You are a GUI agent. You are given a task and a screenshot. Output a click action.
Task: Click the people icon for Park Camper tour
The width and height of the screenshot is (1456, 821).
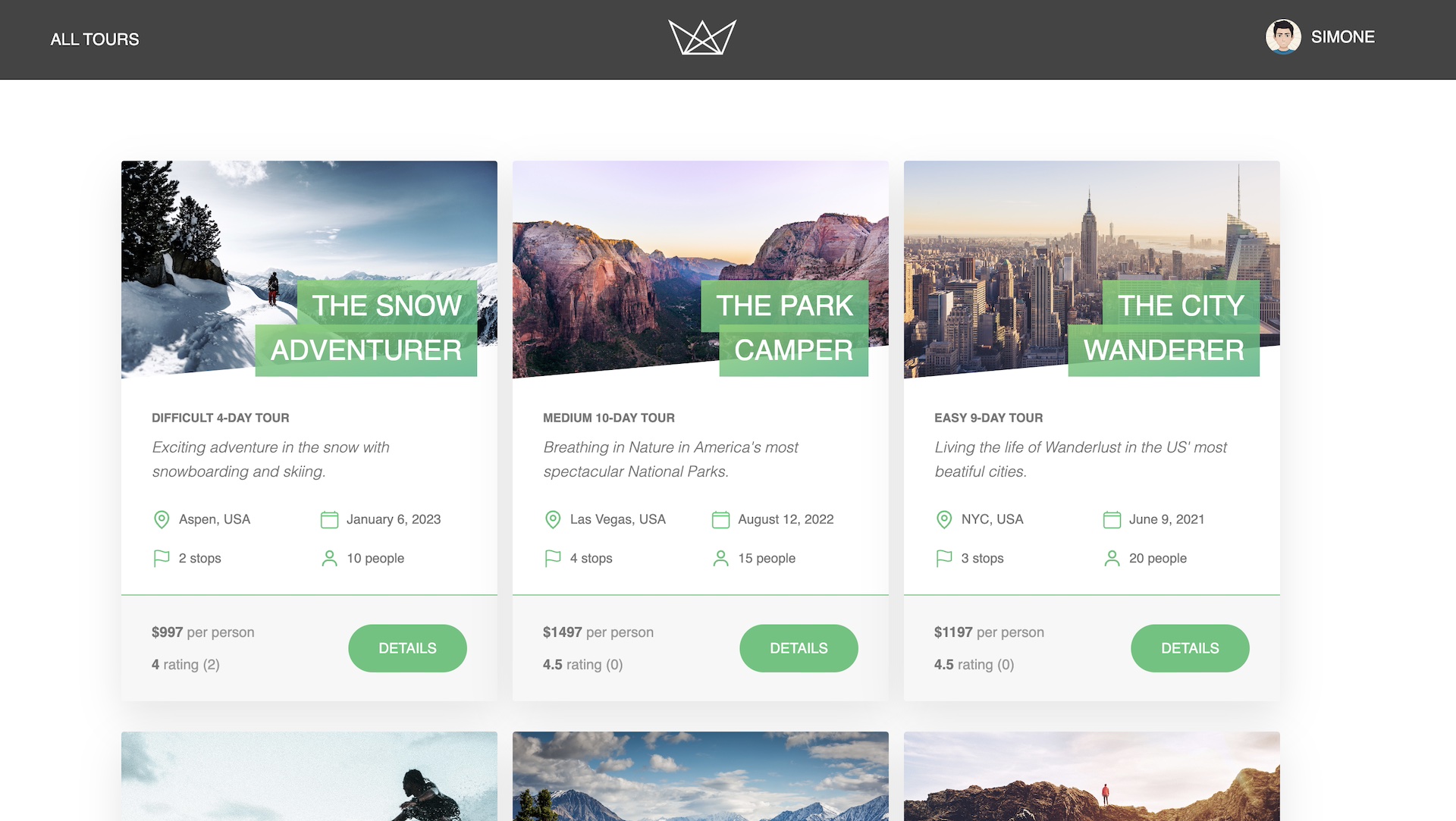click(x=720, y=558)
